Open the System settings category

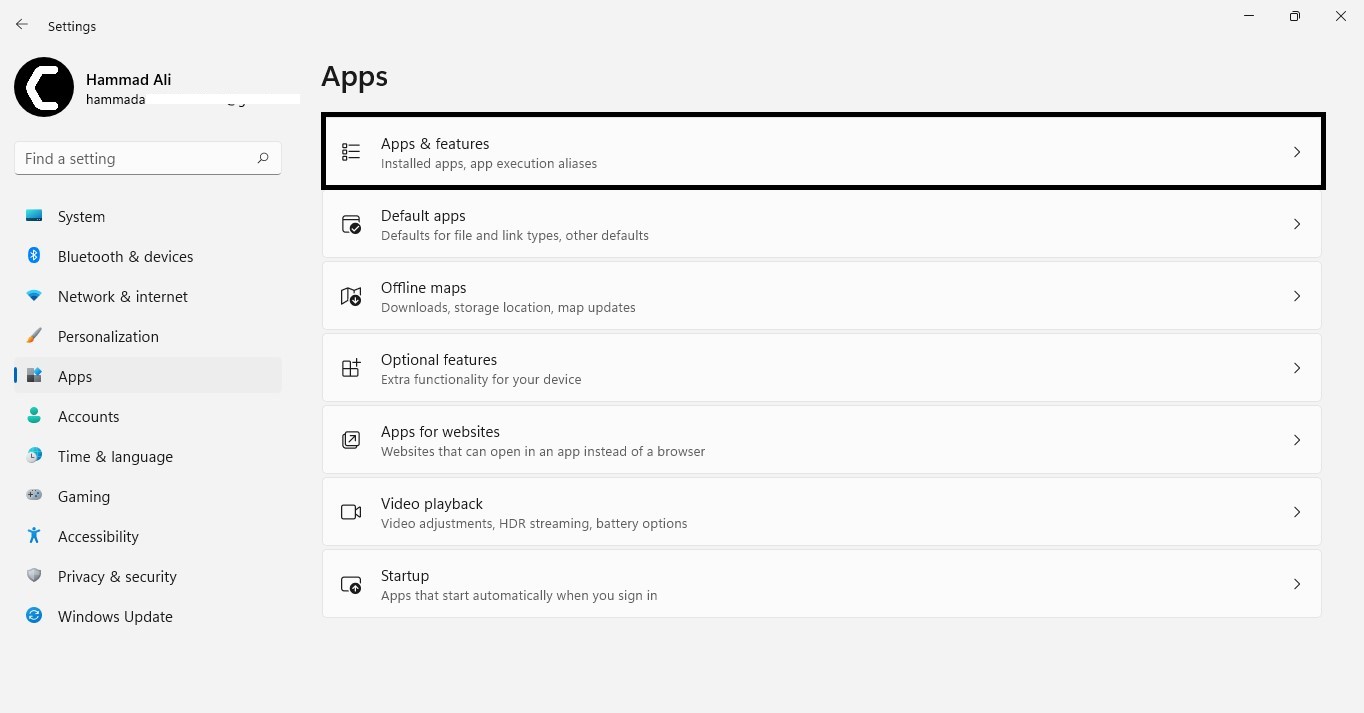[x=81, y=216]
